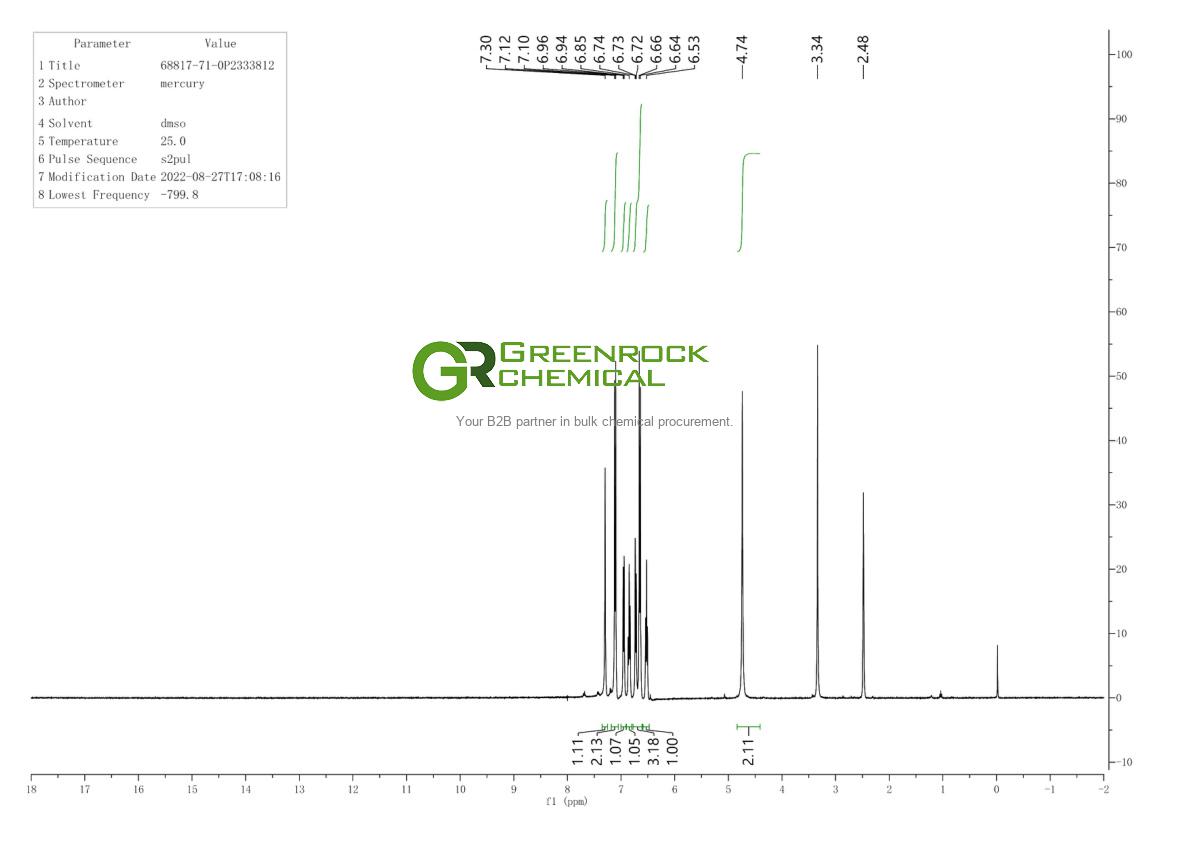Select the integration value "1.00"

(672, 751)
